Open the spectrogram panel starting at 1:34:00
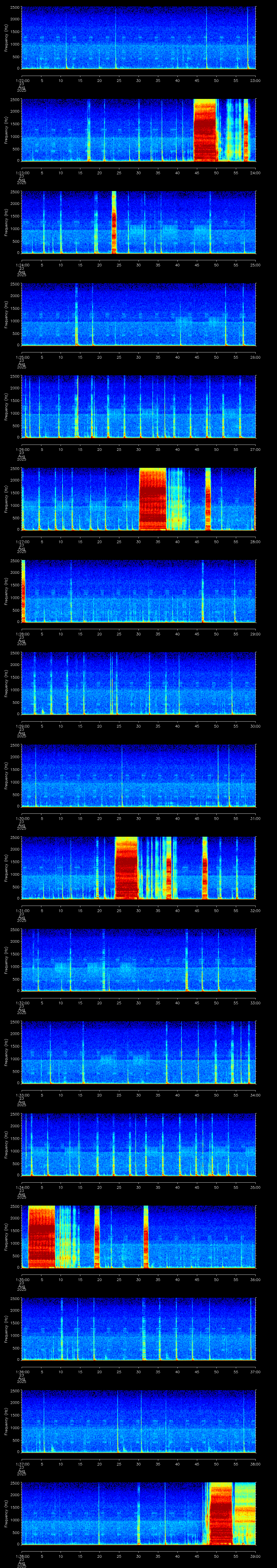 pyautogui.click(x=139, y=1144)
